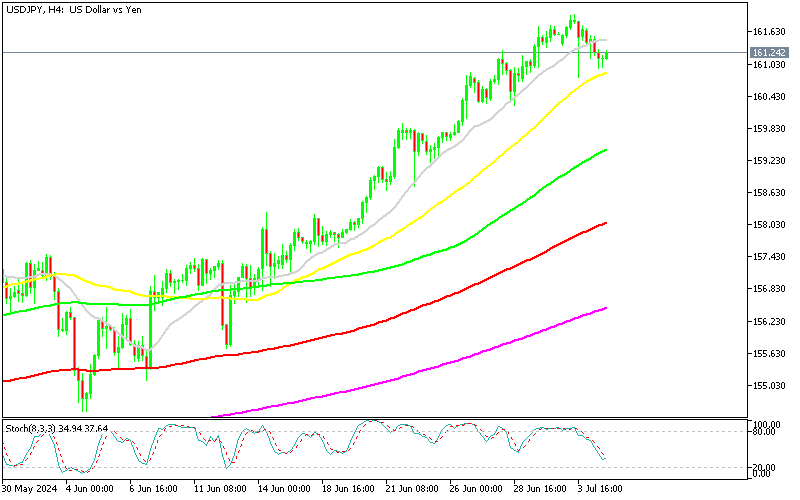The width and height of the screenshot is (800, 500).
Task: Click the stochastic 80.00 level label
Action: (765, 432)
